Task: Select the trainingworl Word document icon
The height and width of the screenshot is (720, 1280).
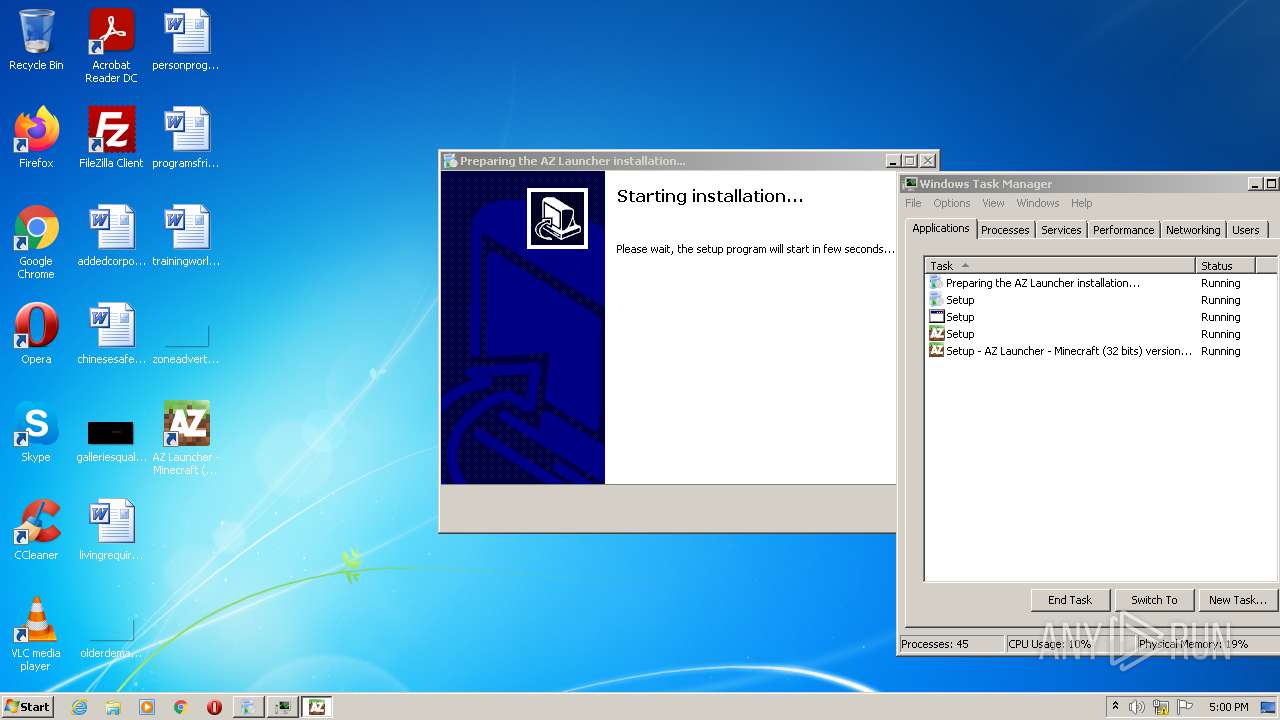Action: pos(186,236)
